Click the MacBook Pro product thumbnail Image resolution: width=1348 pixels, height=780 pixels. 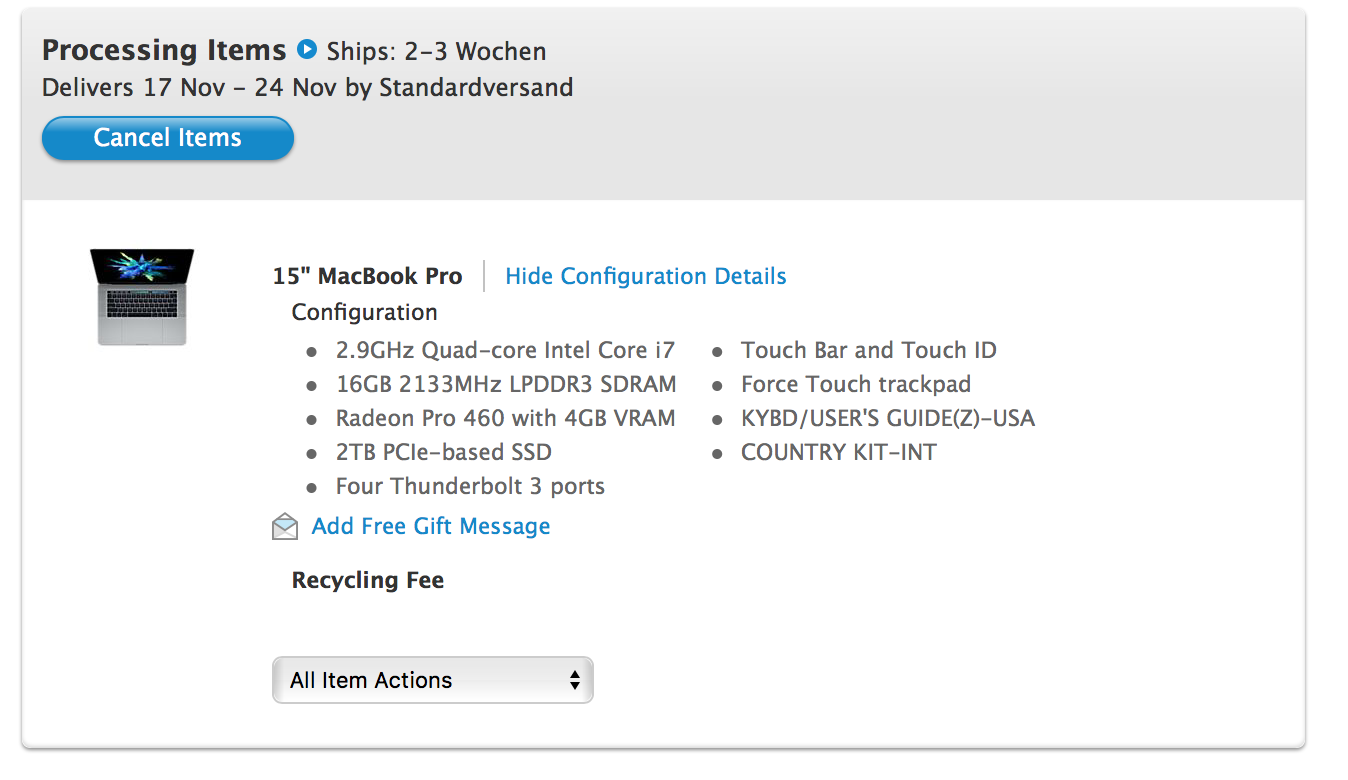(x=142, y=297)
